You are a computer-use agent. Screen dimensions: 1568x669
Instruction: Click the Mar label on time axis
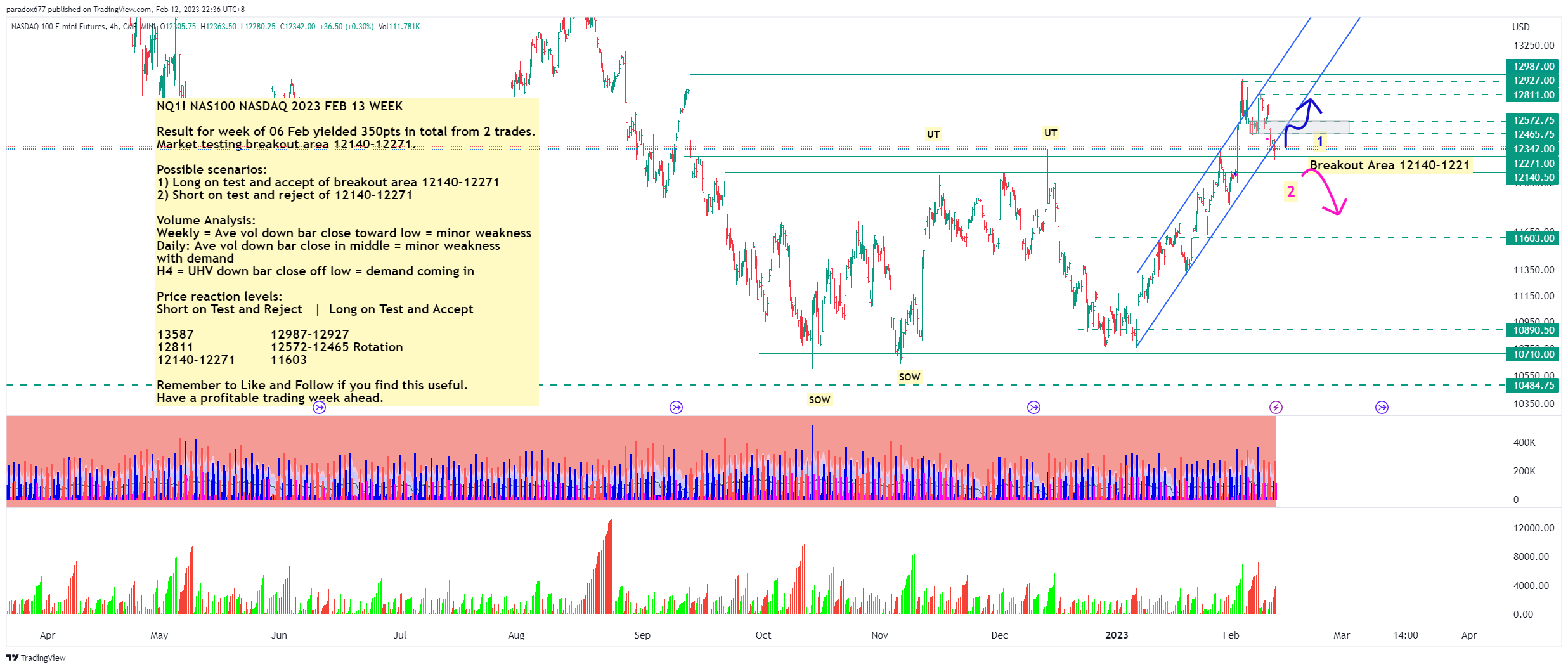click(x=1342, y=635)
